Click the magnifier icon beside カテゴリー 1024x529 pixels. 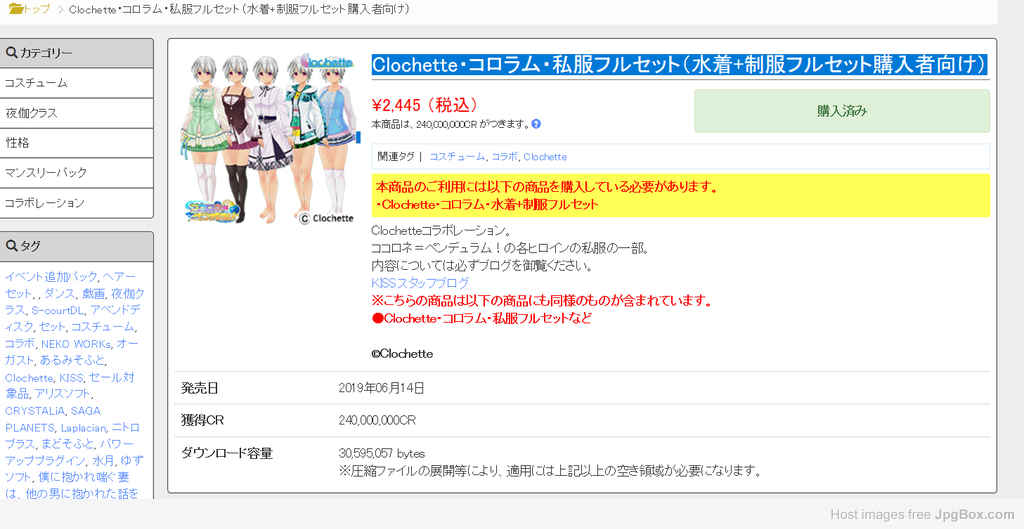[11, 53]
